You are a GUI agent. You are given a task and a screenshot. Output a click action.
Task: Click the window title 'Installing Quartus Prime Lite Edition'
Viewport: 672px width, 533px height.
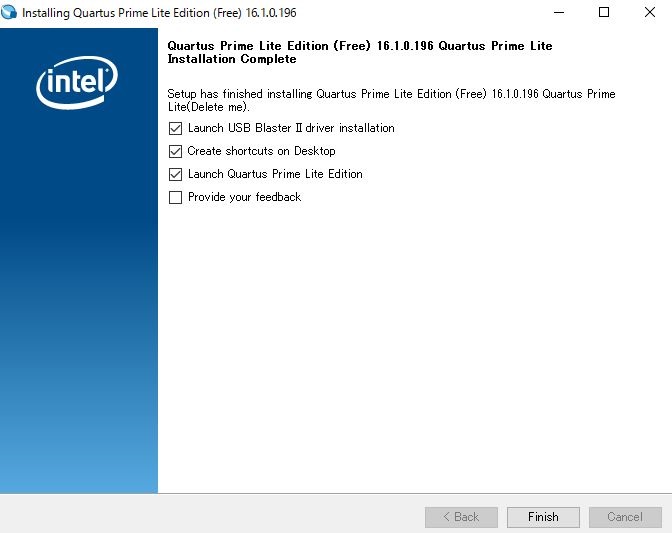pos(159,13)
